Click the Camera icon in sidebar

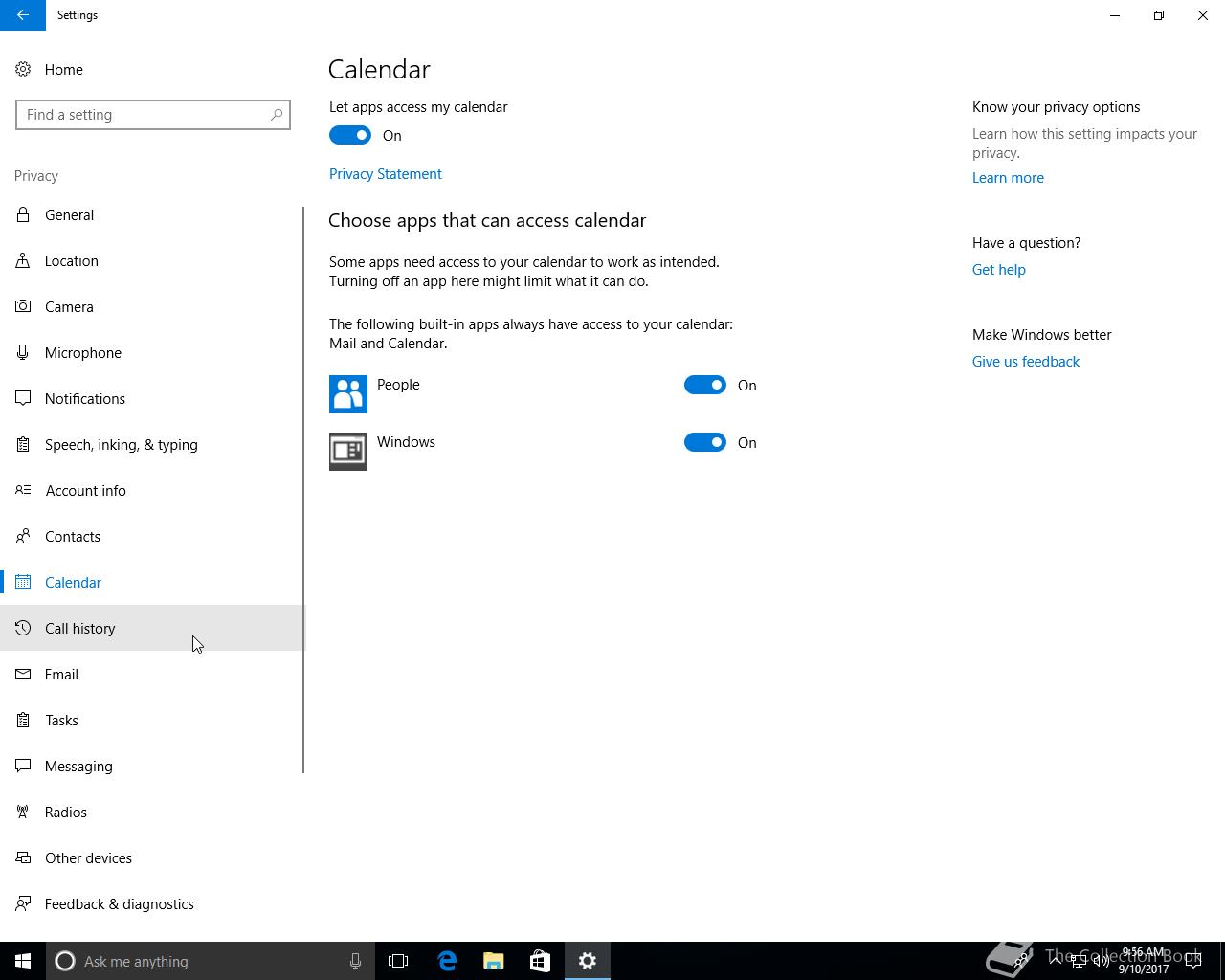point(23,306)
